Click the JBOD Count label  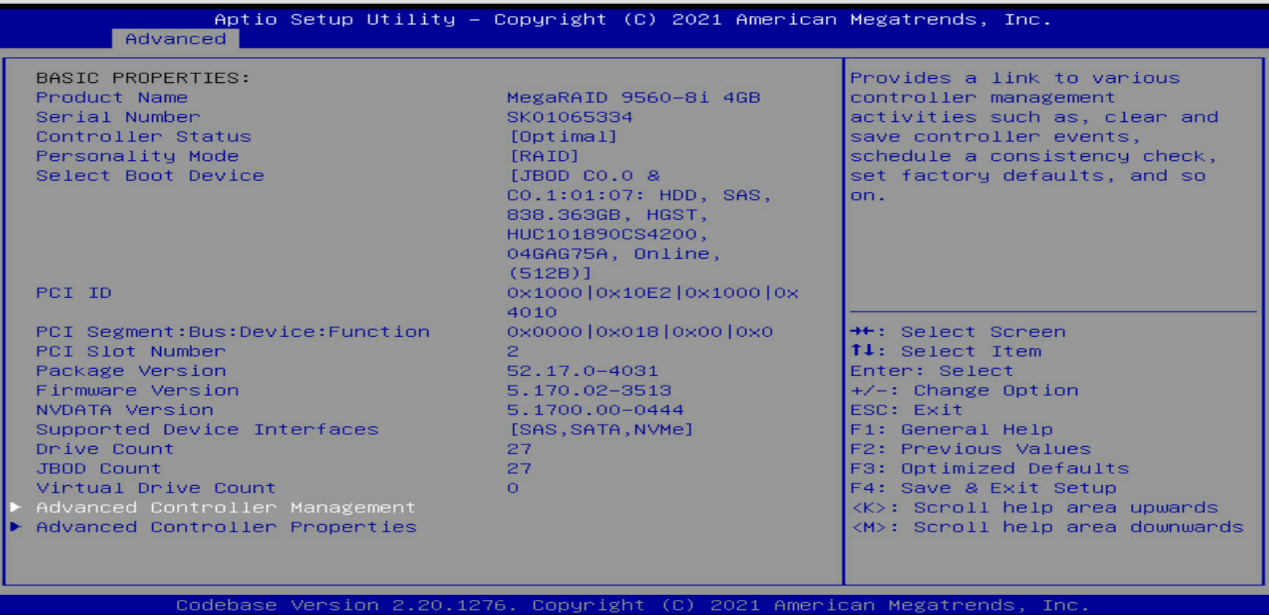pyautogui.click(x=99, y=468)
